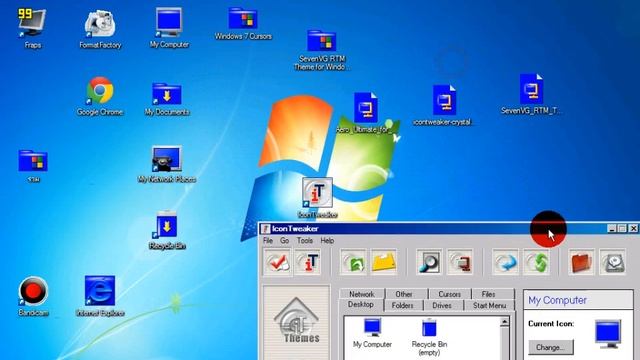Open the Go menu
640x360 pixels.
click(284, 241)
